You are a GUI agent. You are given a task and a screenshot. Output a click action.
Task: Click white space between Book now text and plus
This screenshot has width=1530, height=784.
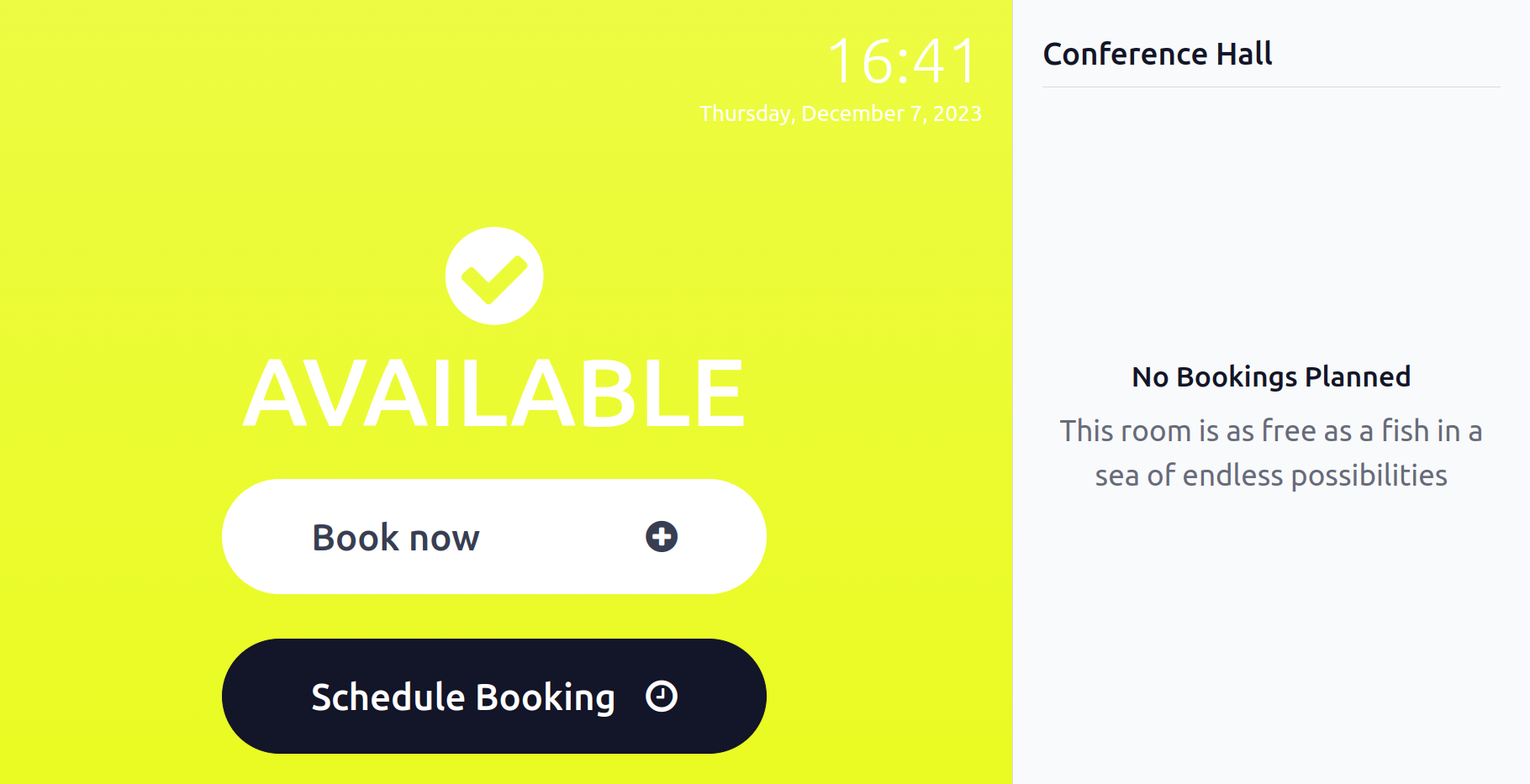point(562,537)
